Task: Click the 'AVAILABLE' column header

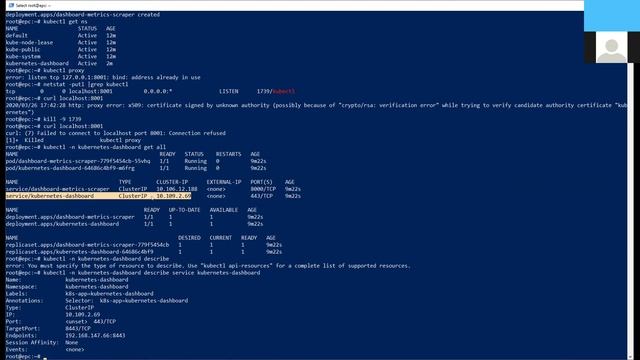Action: click(224, 210)
